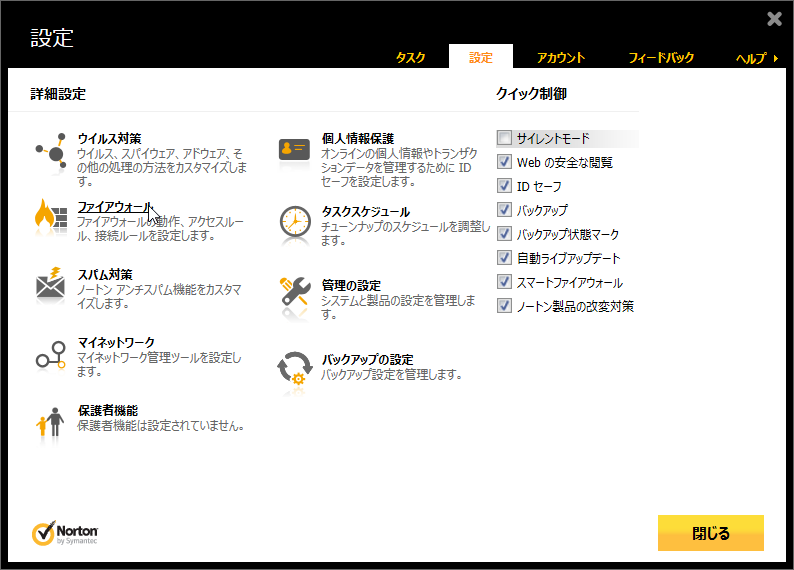
Task: Enable the Silent Mode (サイレントモード) checkbox
Action: click(505, 138)
